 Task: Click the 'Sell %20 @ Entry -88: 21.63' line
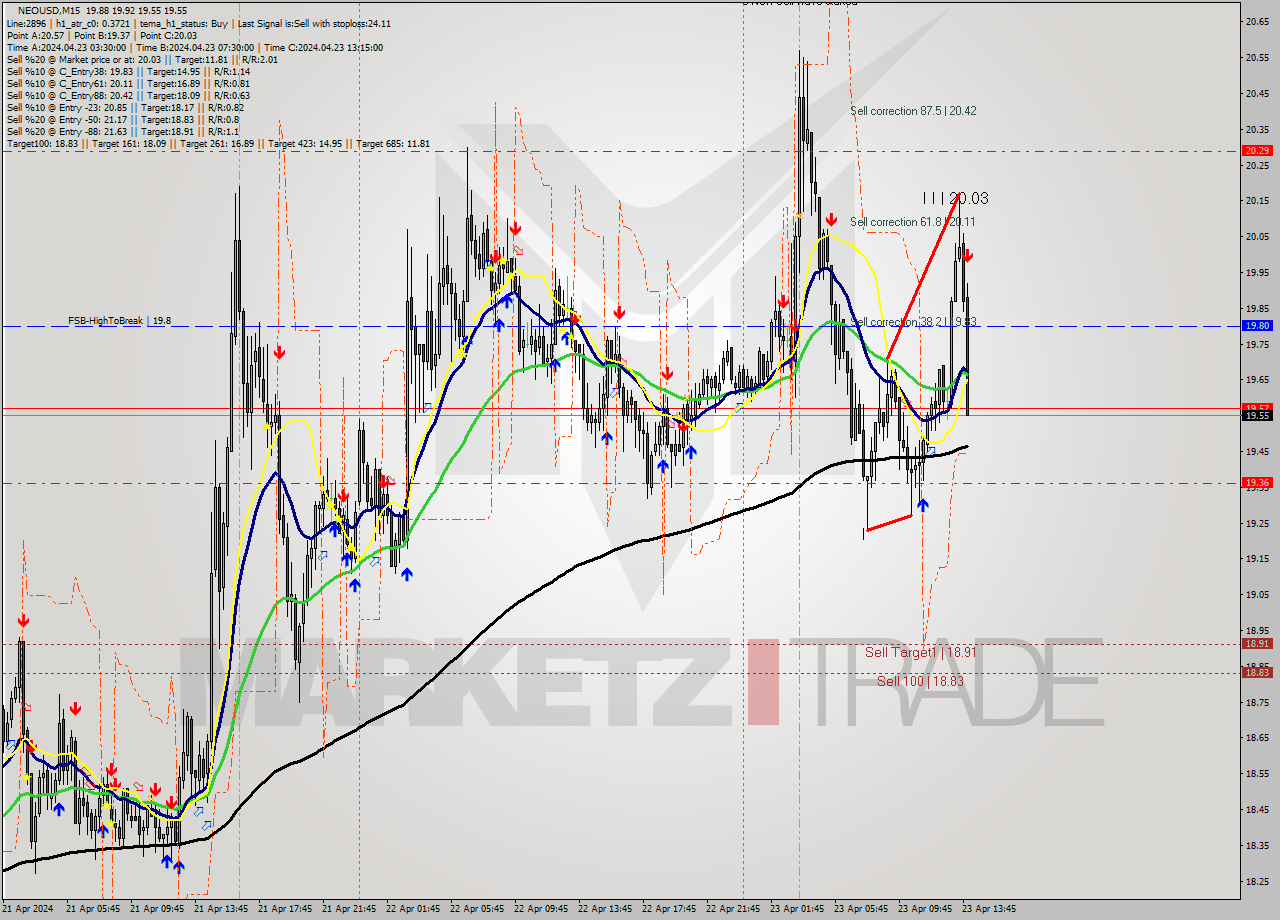click(x=122, y=131)
